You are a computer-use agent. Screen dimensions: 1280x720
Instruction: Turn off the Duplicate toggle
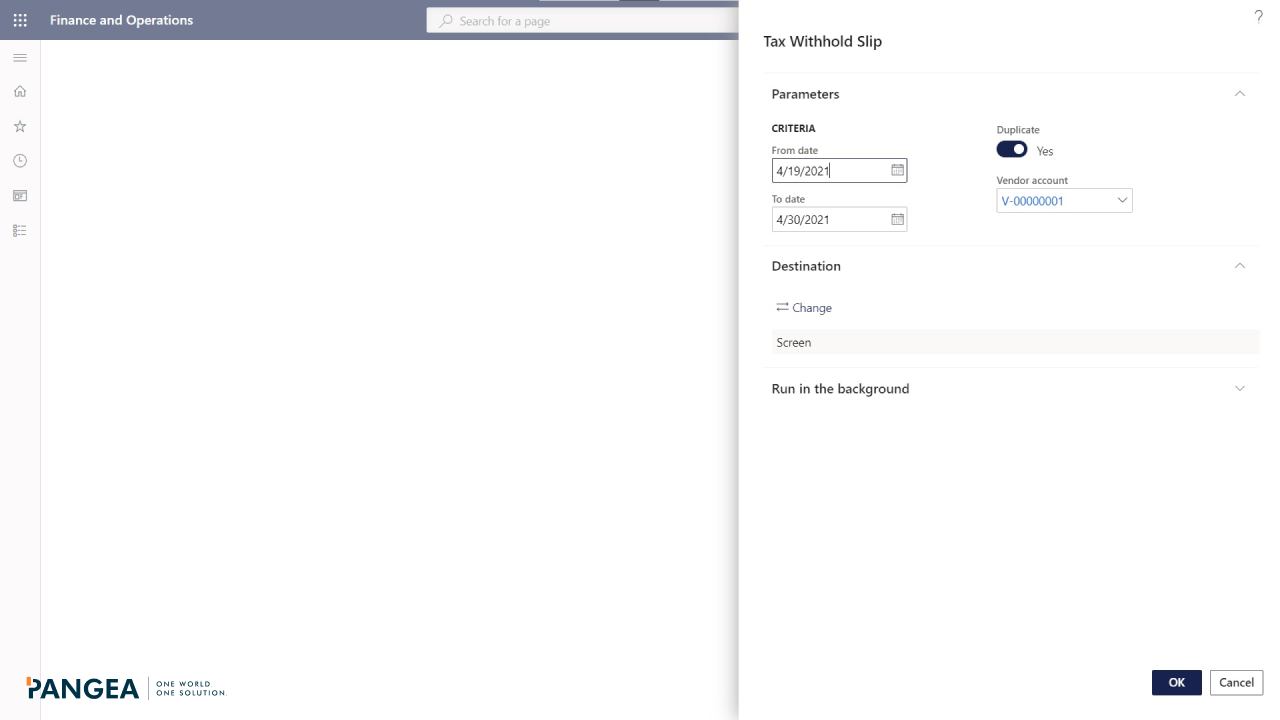(x=1012, y=150)
